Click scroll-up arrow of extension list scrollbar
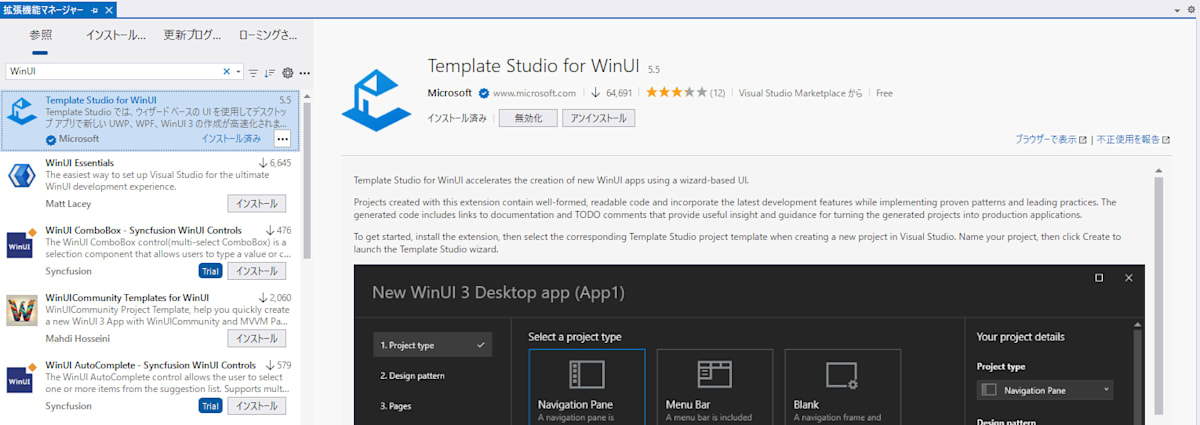The height and width of the screenshot is (425, 1200). tap(307, 97)
